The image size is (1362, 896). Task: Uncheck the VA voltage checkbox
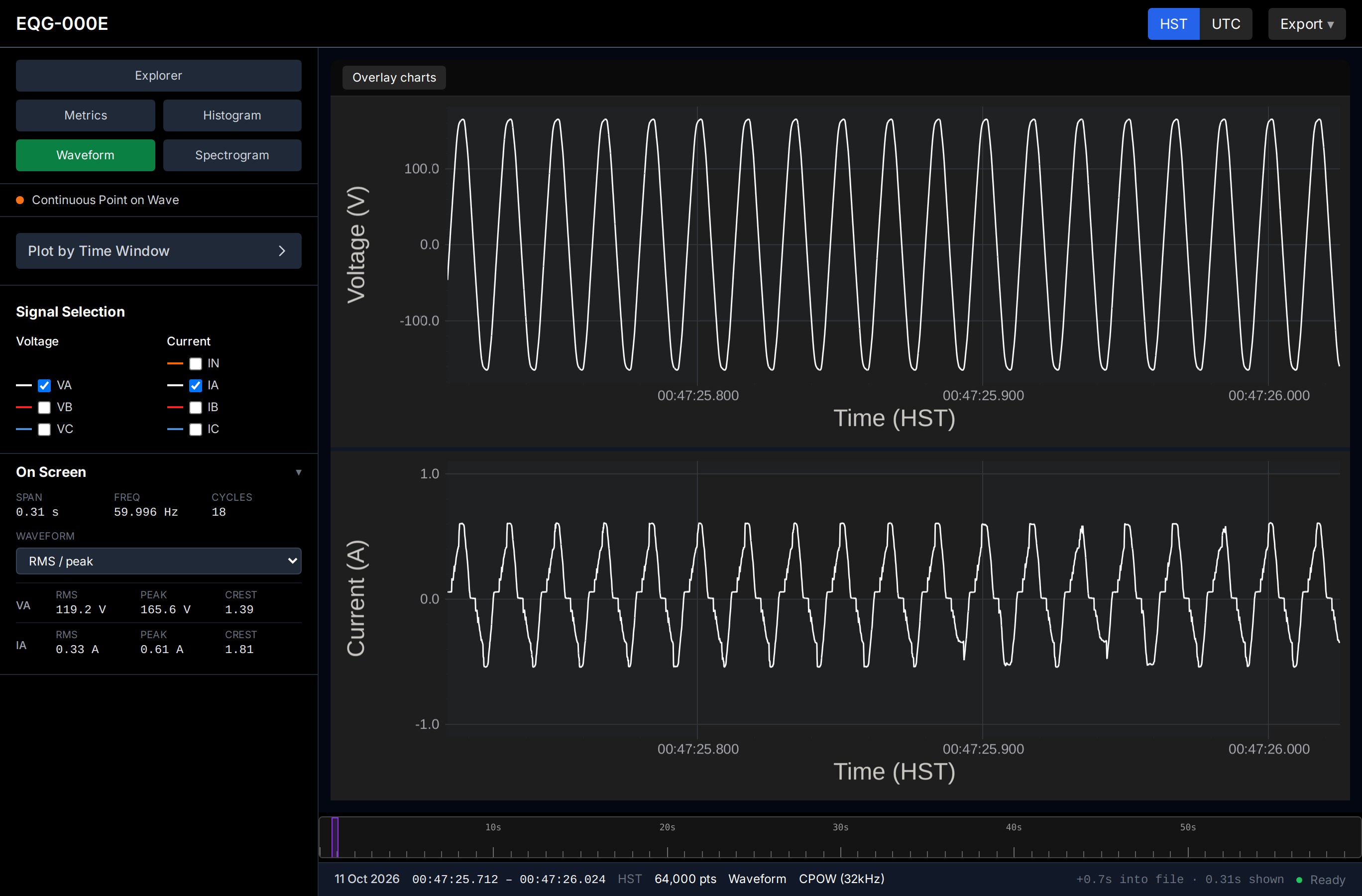[44, 386]
